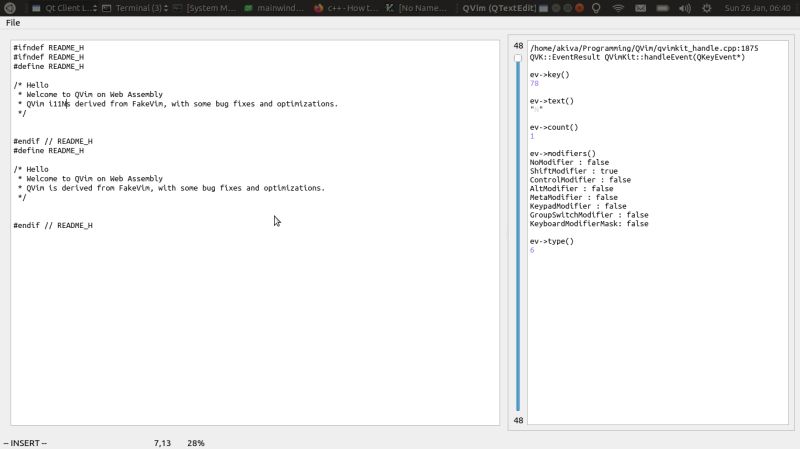Open the system settings gear menu
This screenshot has height=449, width=800.
point(707,8)
